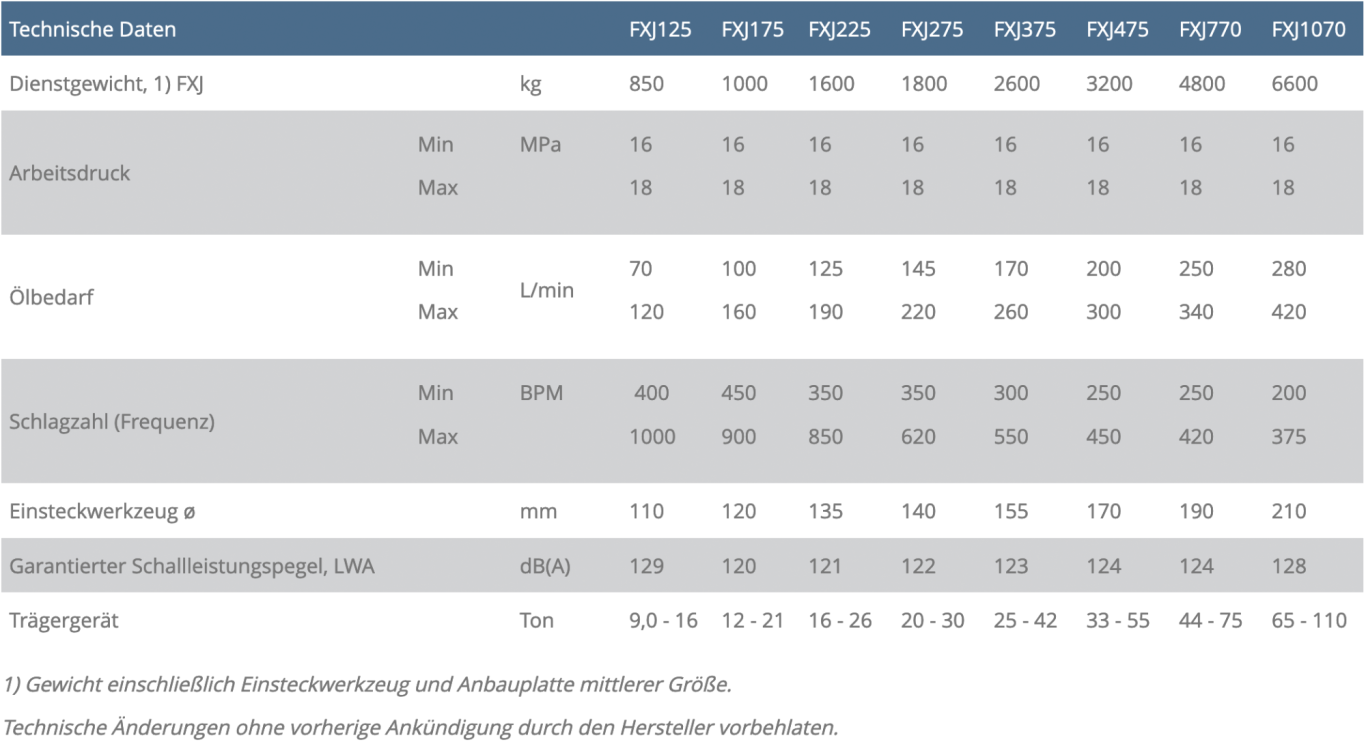Select the FXJ125 column header
This screenshot has width=1366, height=742.
[660, 30]
